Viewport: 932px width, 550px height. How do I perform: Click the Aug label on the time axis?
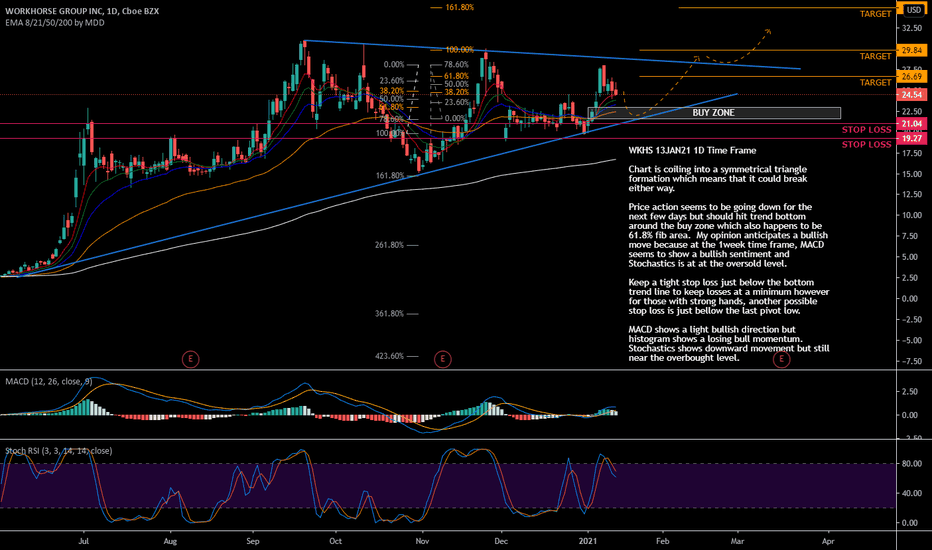tap(170, 541)
